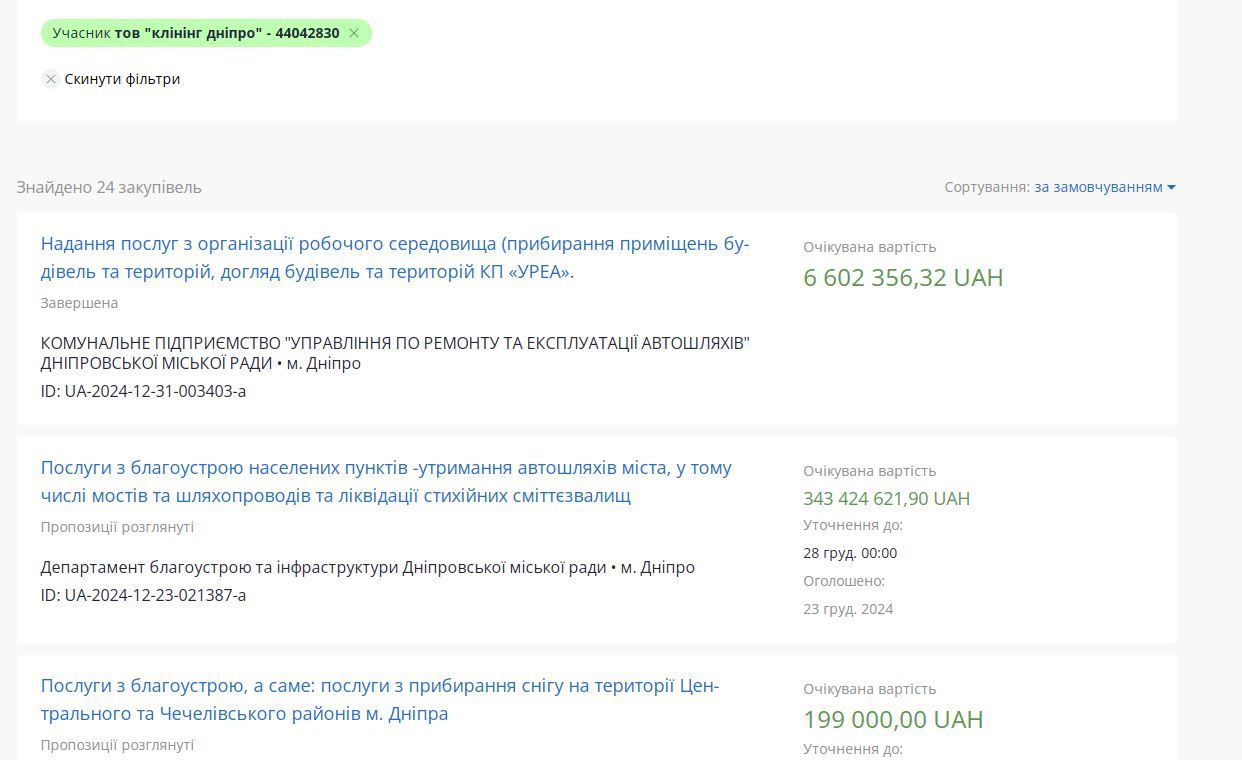Screen dimensions: 1242x760
Task: Click the X icon beside Скинути фільтри
Action: (51, 79)
